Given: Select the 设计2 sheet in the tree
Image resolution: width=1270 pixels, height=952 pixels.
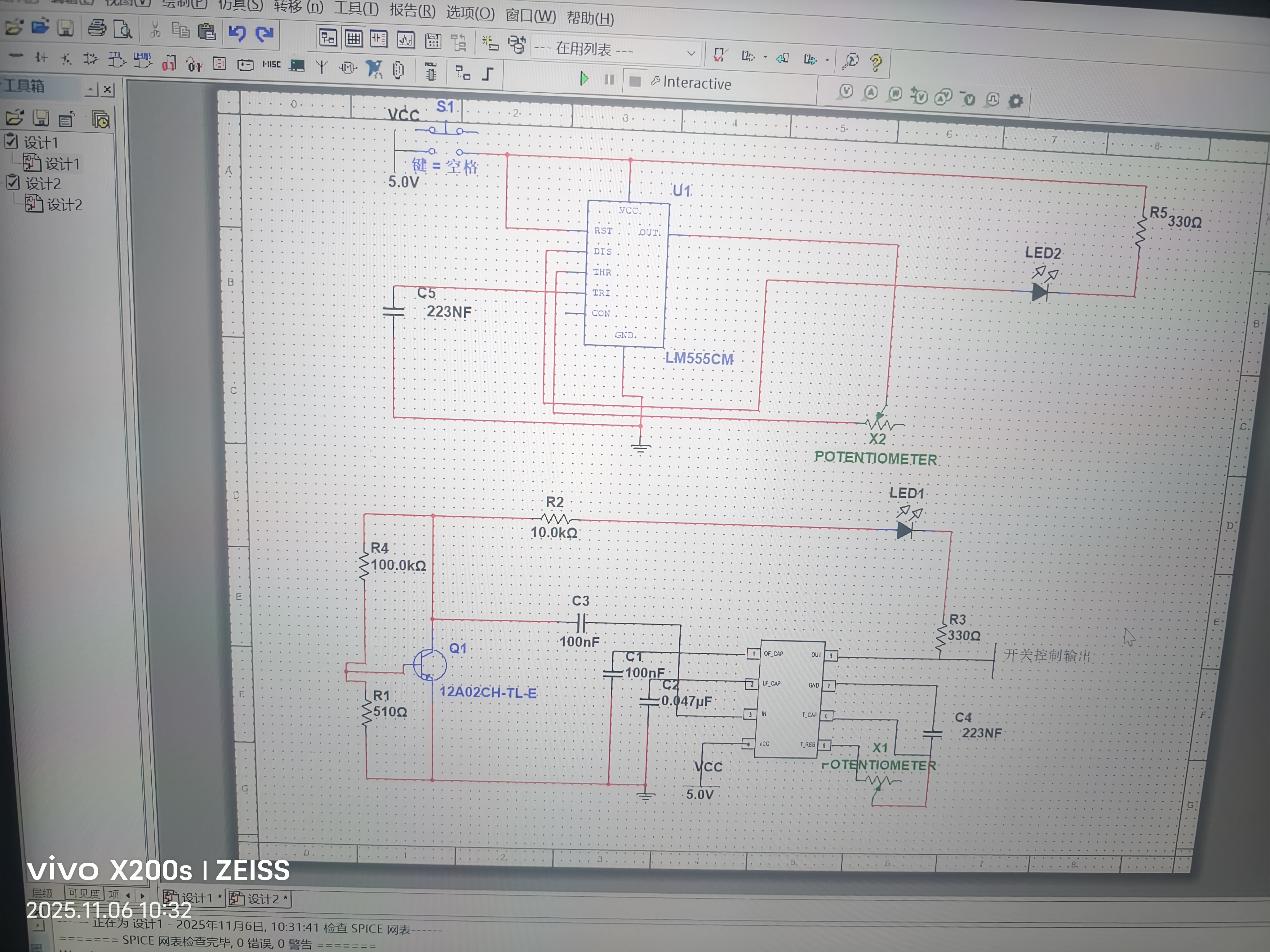Looking at the screenshot, I should coord(64,205).
